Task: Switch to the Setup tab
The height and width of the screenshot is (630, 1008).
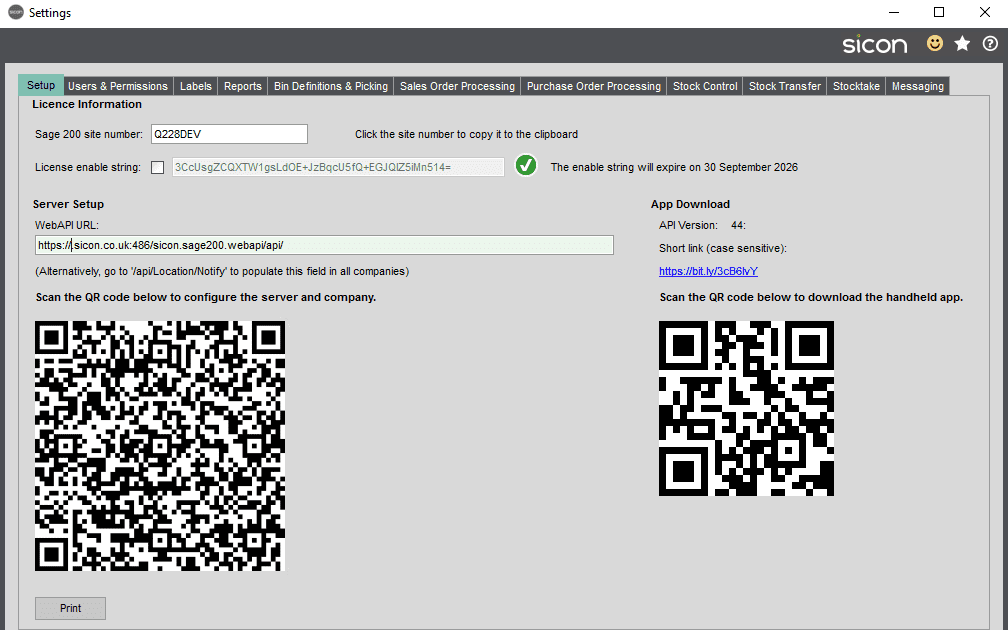Action: [40, 85]
